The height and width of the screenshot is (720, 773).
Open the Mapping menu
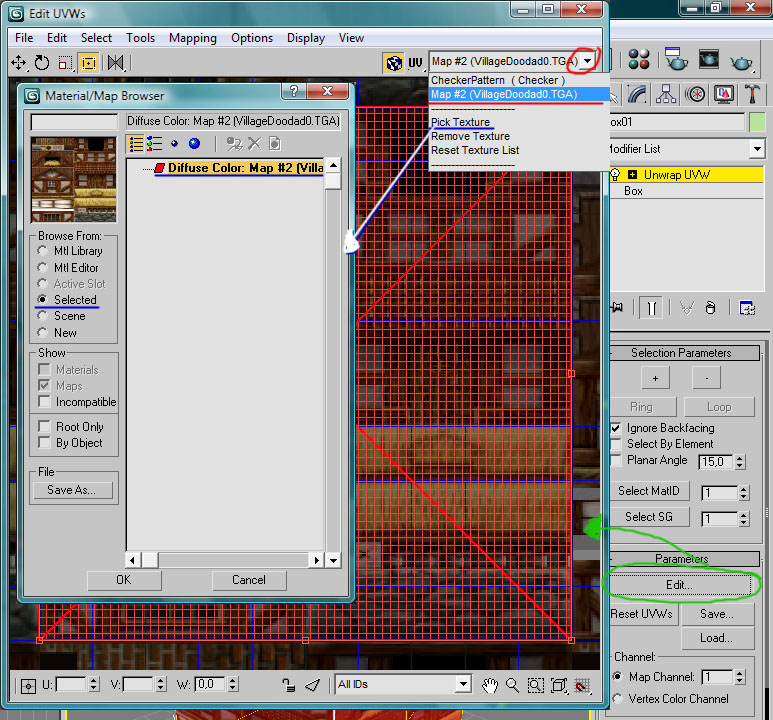click(193, 38)
